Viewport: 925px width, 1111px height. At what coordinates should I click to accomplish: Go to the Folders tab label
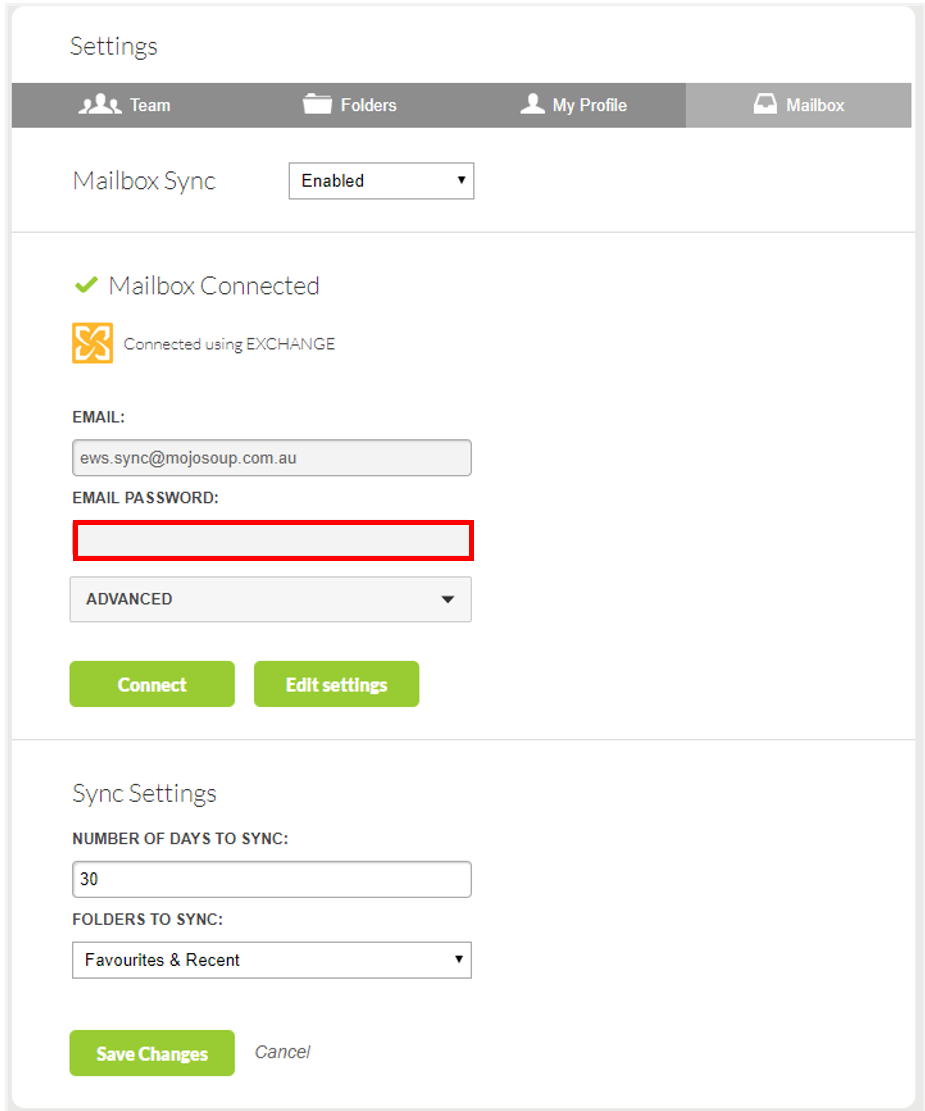(368, 105)
